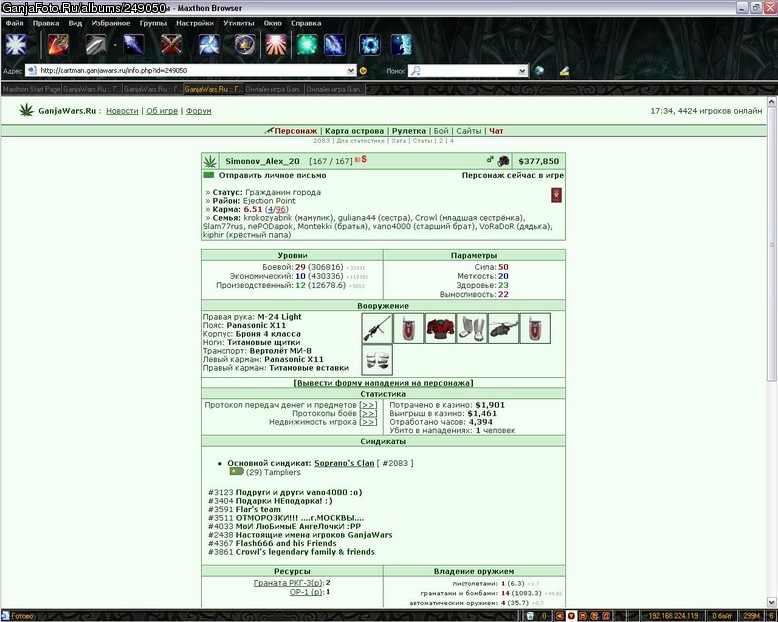Viewport: 778px width, 622px height.
Task: Expand the address bar URL dropdown
Action: (x=351, y=71)
